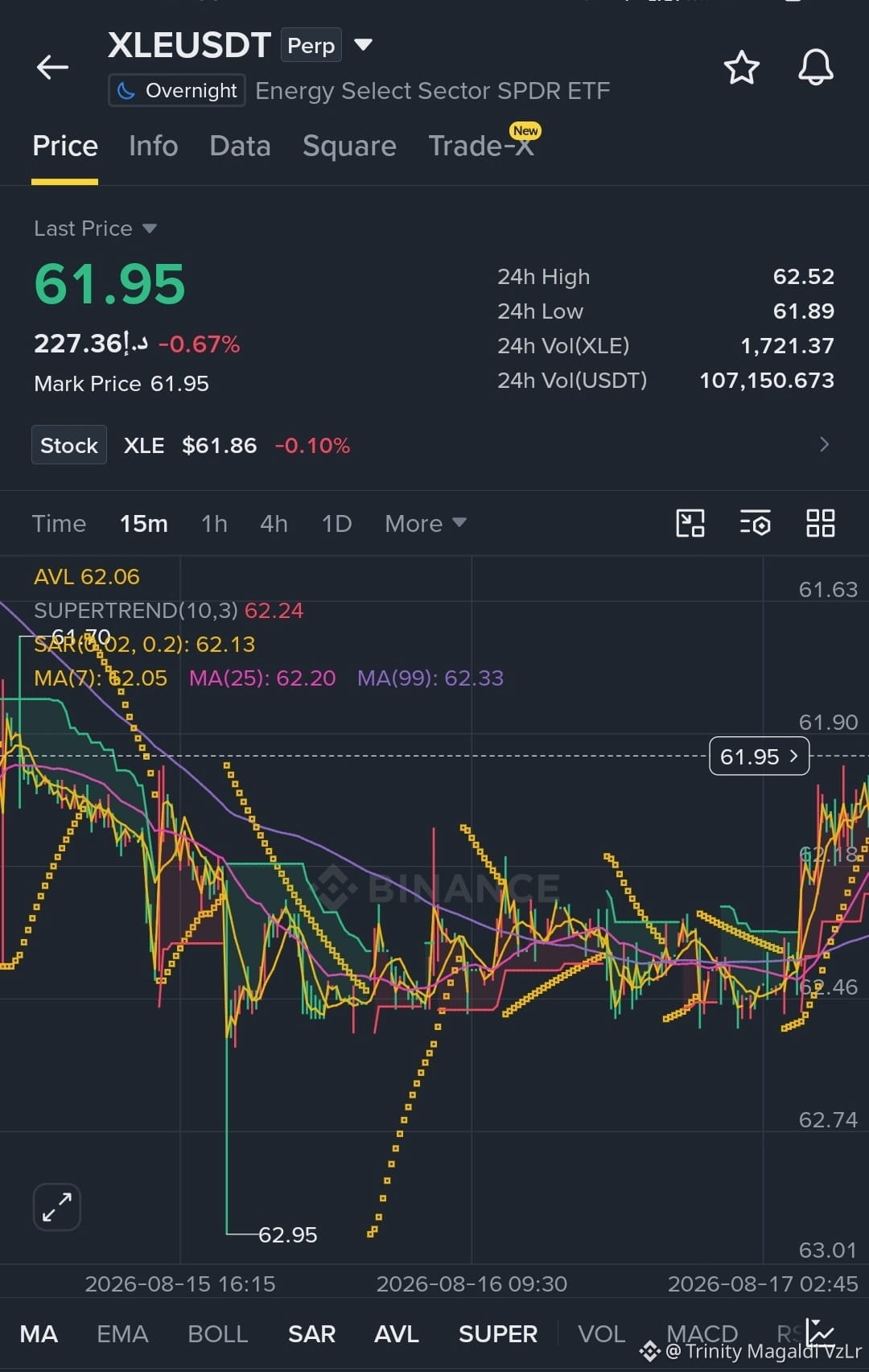Image resolution: width=869 pixels, height=1372 pixels.
Task: Add XLEUSDT to favorites with star icon
Action: [741, 67]
